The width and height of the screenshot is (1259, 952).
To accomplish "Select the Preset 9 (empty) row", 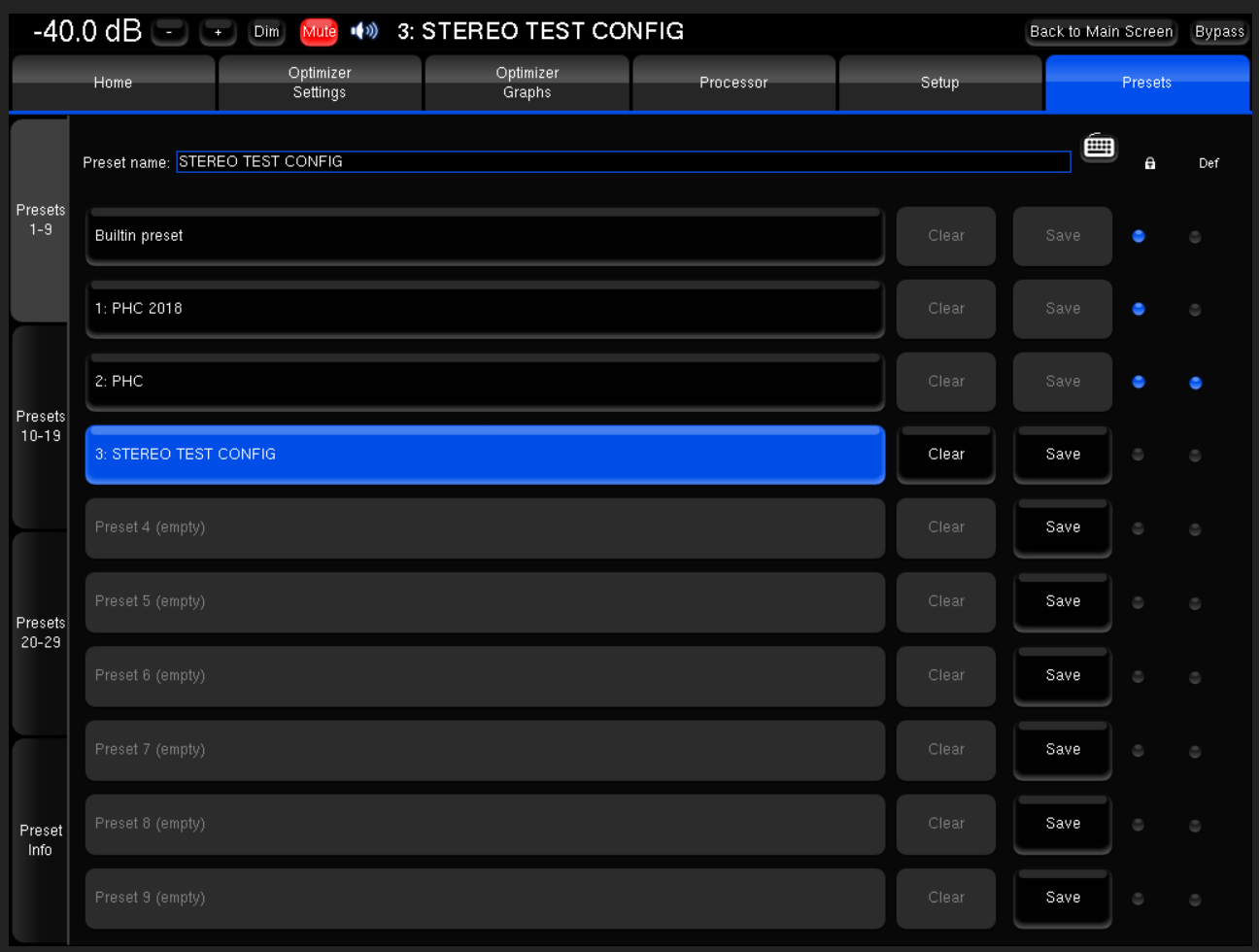I will (485, 898).
